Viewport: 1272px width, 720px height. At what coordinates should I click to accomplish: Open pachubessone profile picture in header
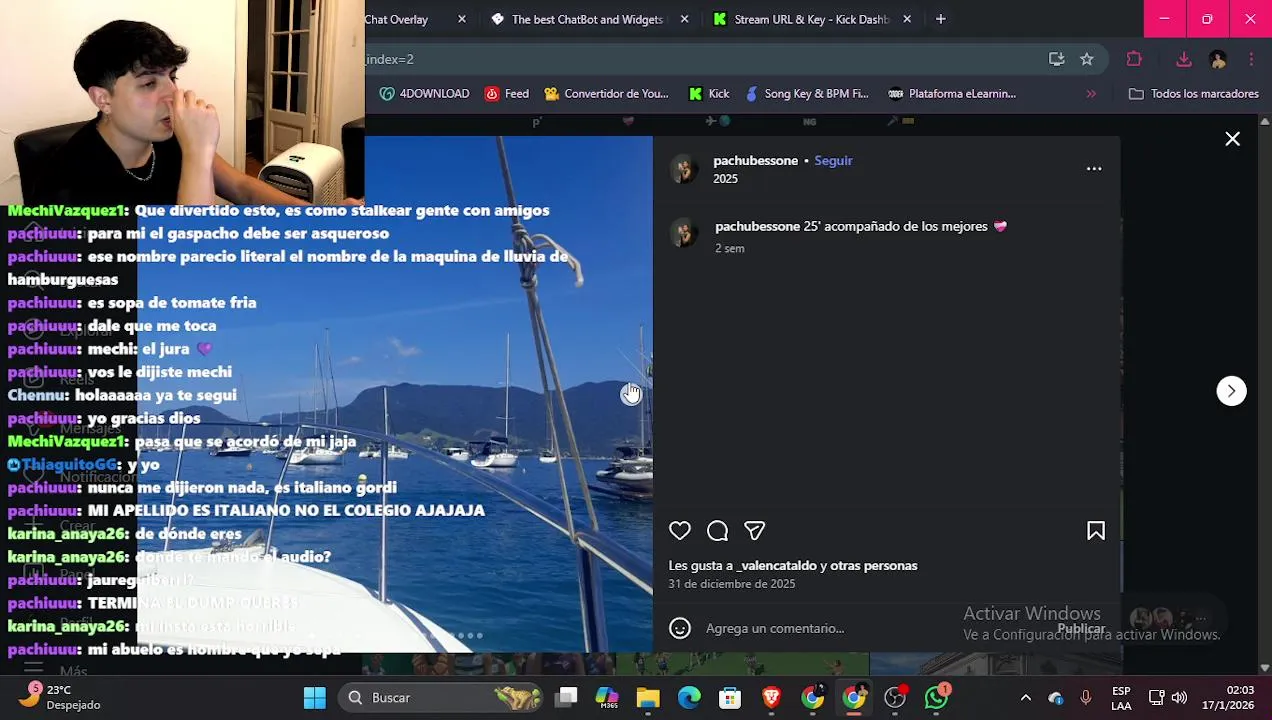[684, 169]
